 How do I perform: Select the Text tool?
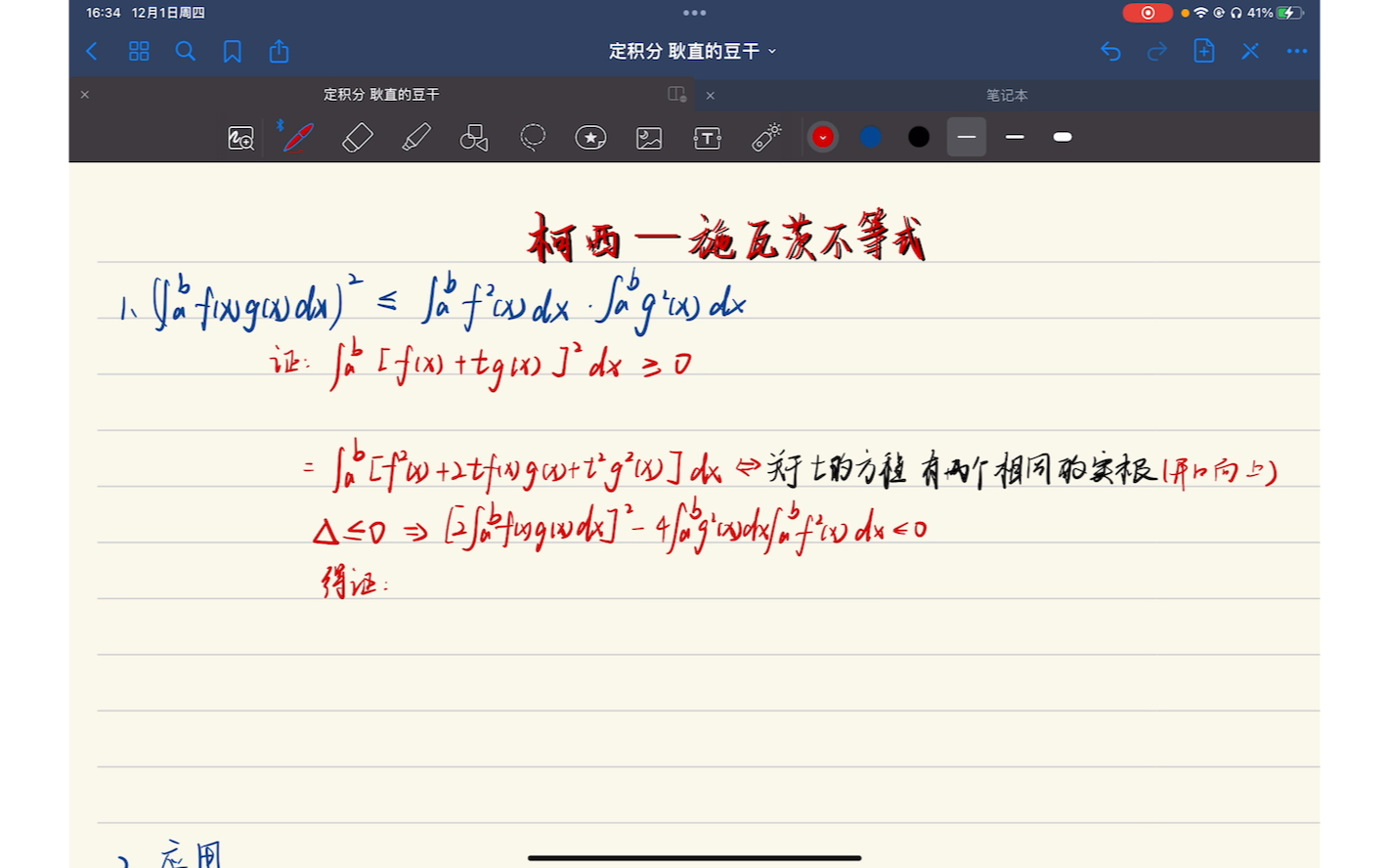coord(707,137)
